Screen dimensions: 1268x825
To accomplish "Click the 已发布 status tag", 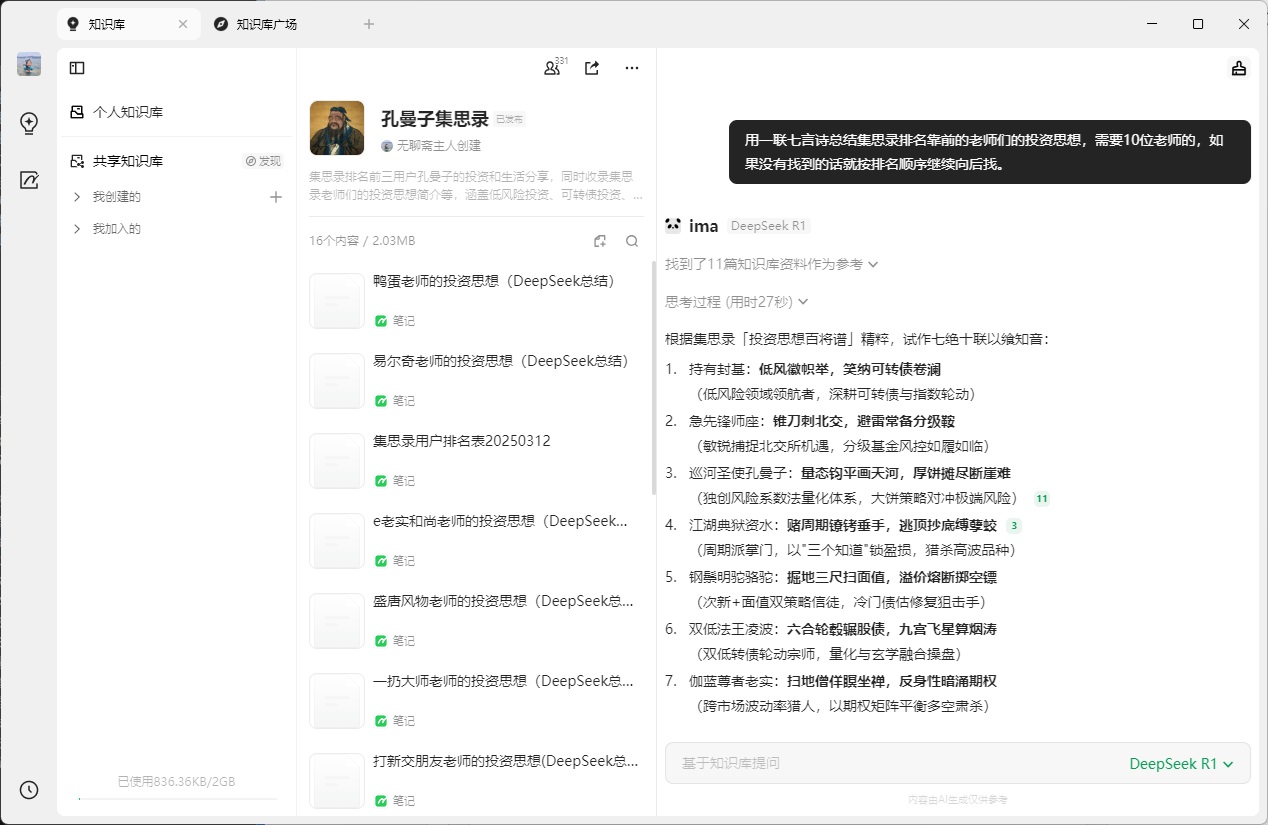I will 510,119.
